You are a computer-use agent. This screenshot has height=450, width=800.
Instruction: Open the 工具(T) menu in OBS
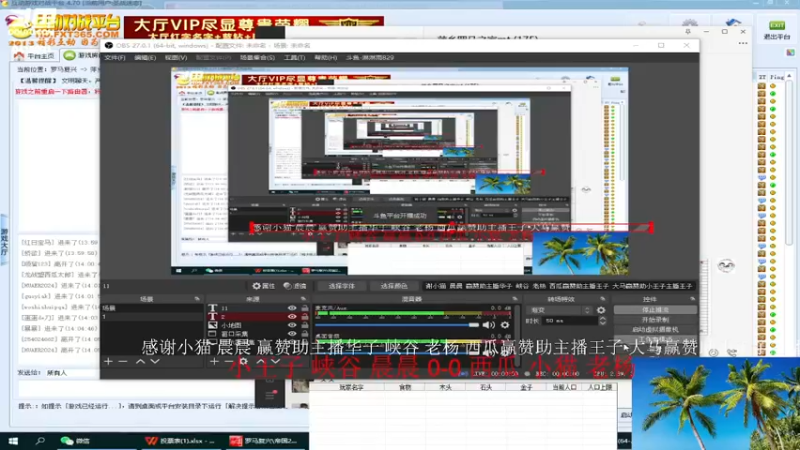pos(294,58)
